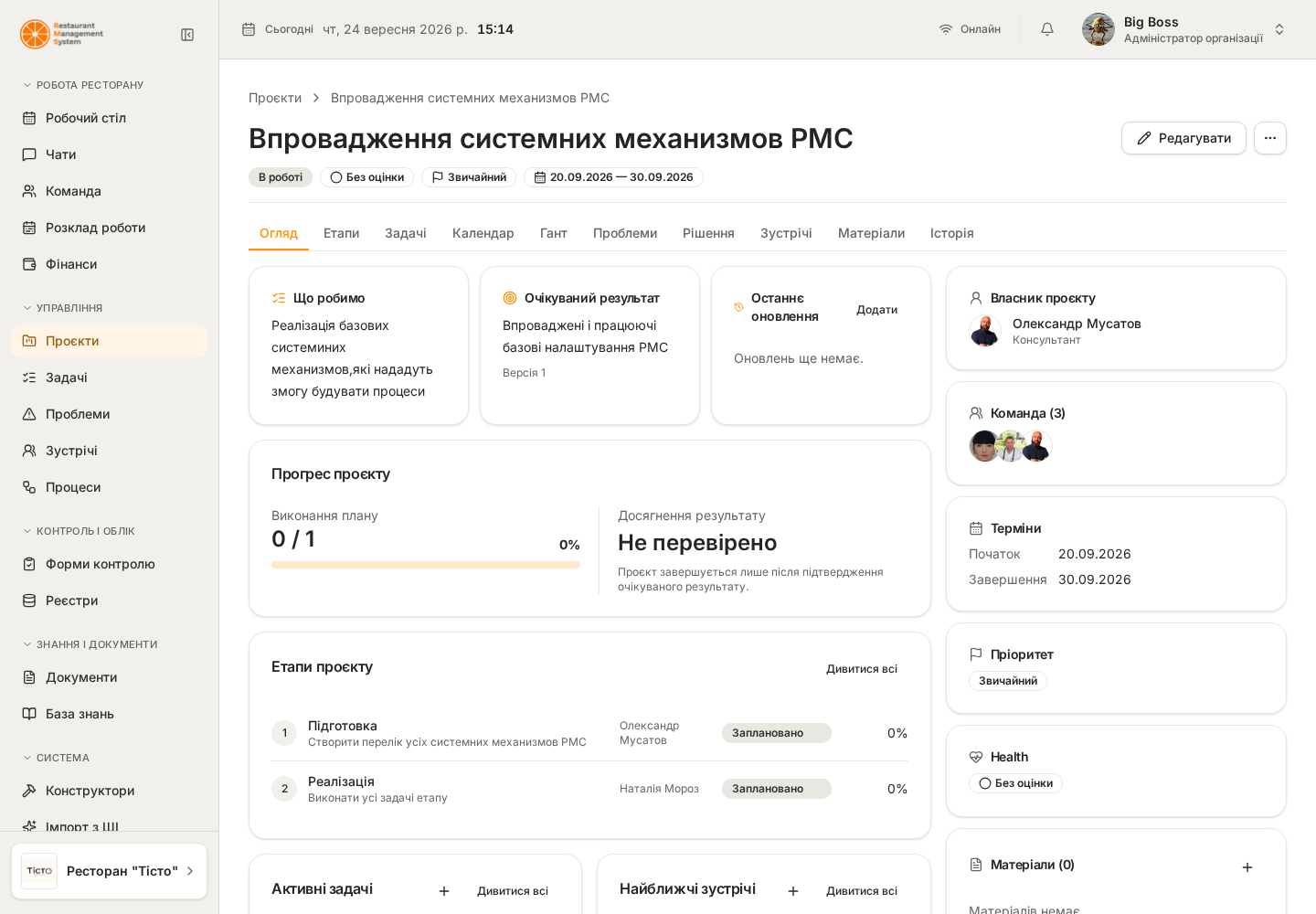
Task: Click the Без оцінки badge under the title
Action: (x=366, y=177)
